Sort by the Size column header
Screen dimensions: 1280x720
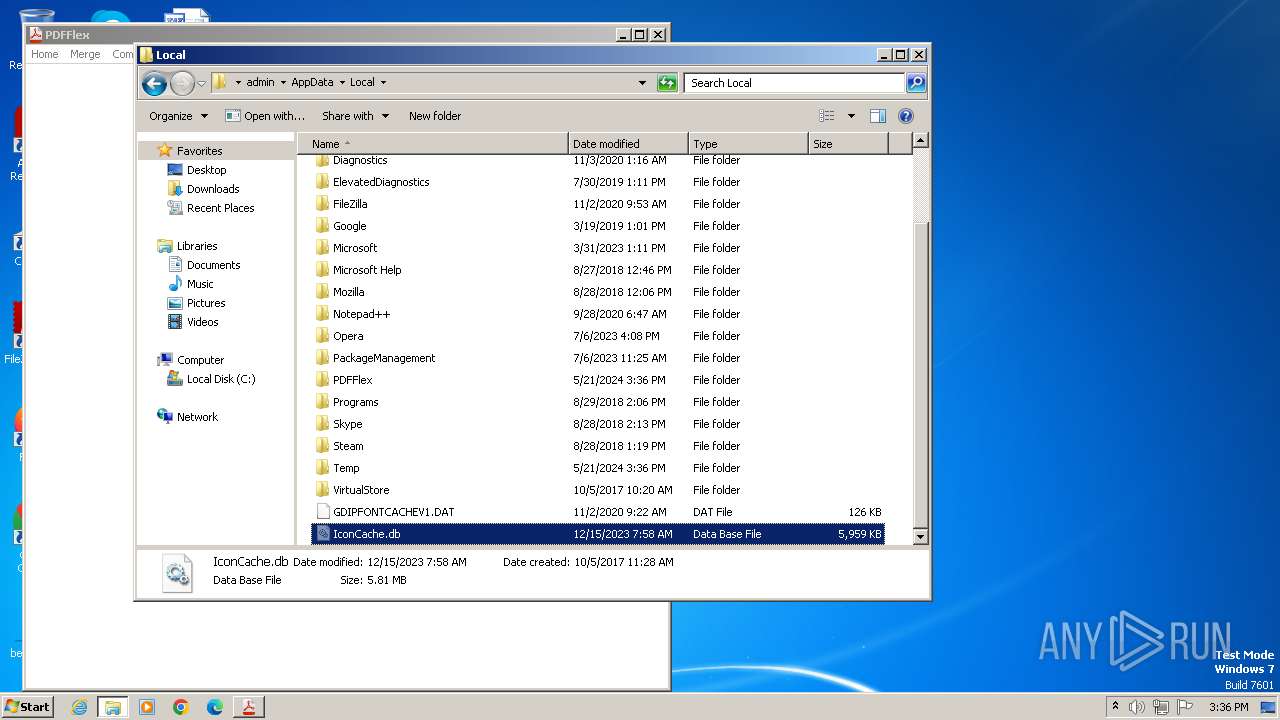pos(848,144)
